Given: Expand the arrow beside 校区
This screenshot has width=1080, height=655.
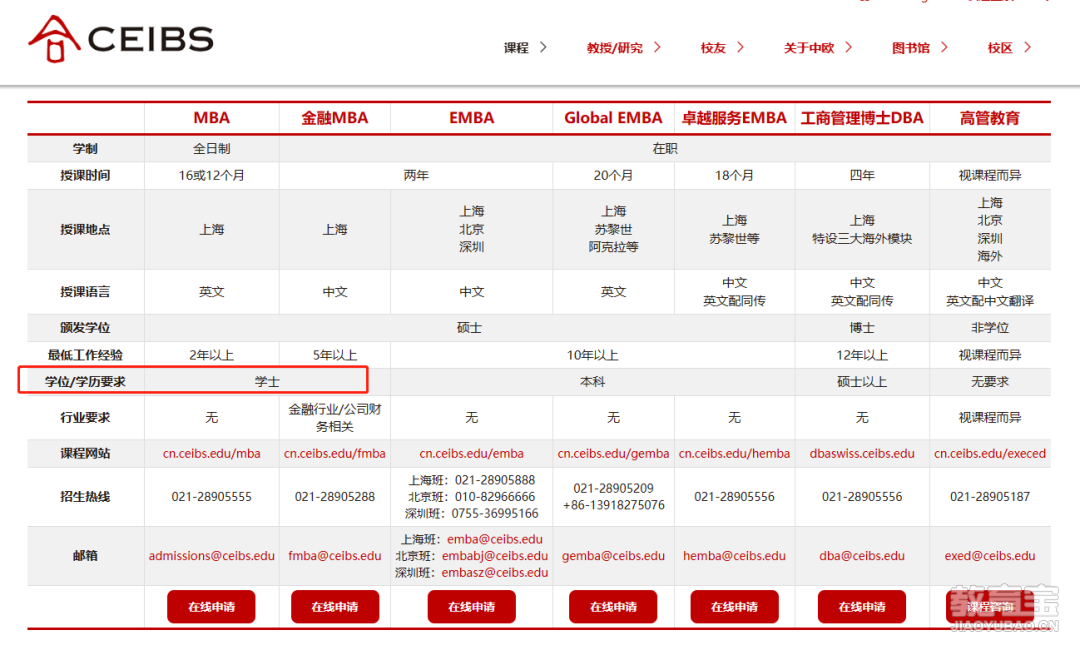Looking at the screenshot, I should pos(1028,47).
